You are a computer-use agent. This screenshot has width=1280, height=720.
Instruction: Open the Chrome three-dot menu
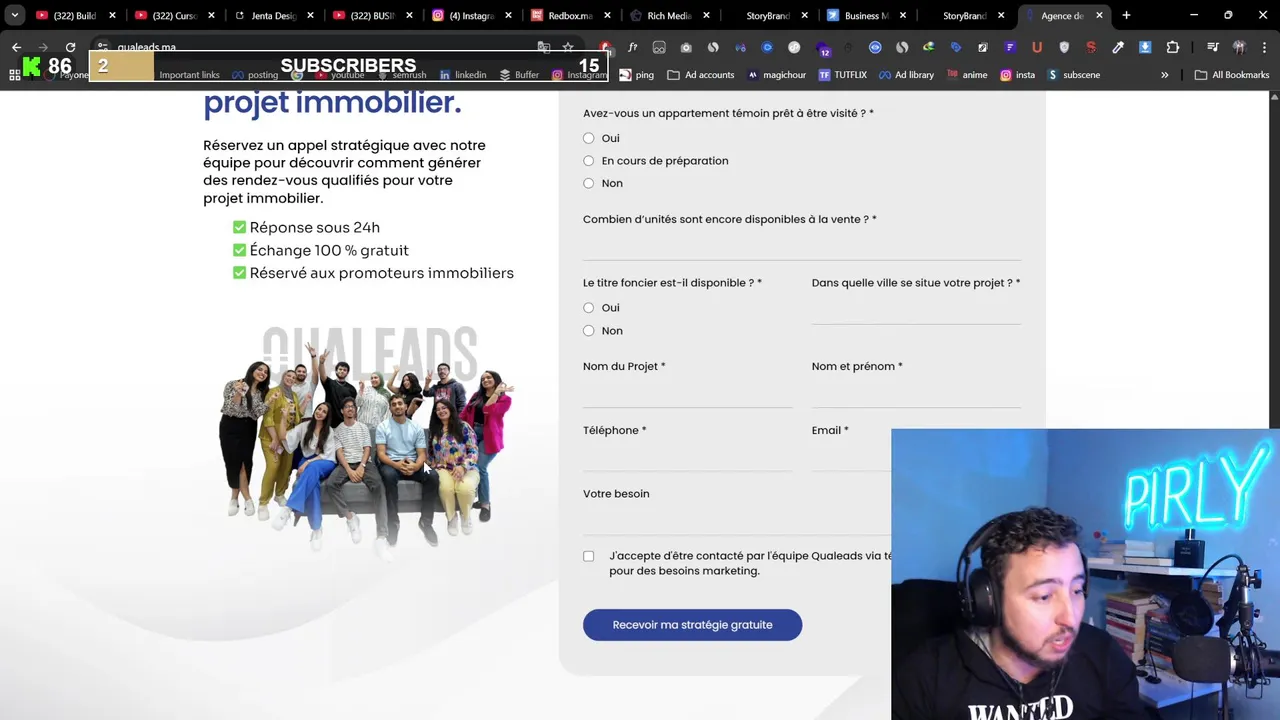coord(1264,47)
